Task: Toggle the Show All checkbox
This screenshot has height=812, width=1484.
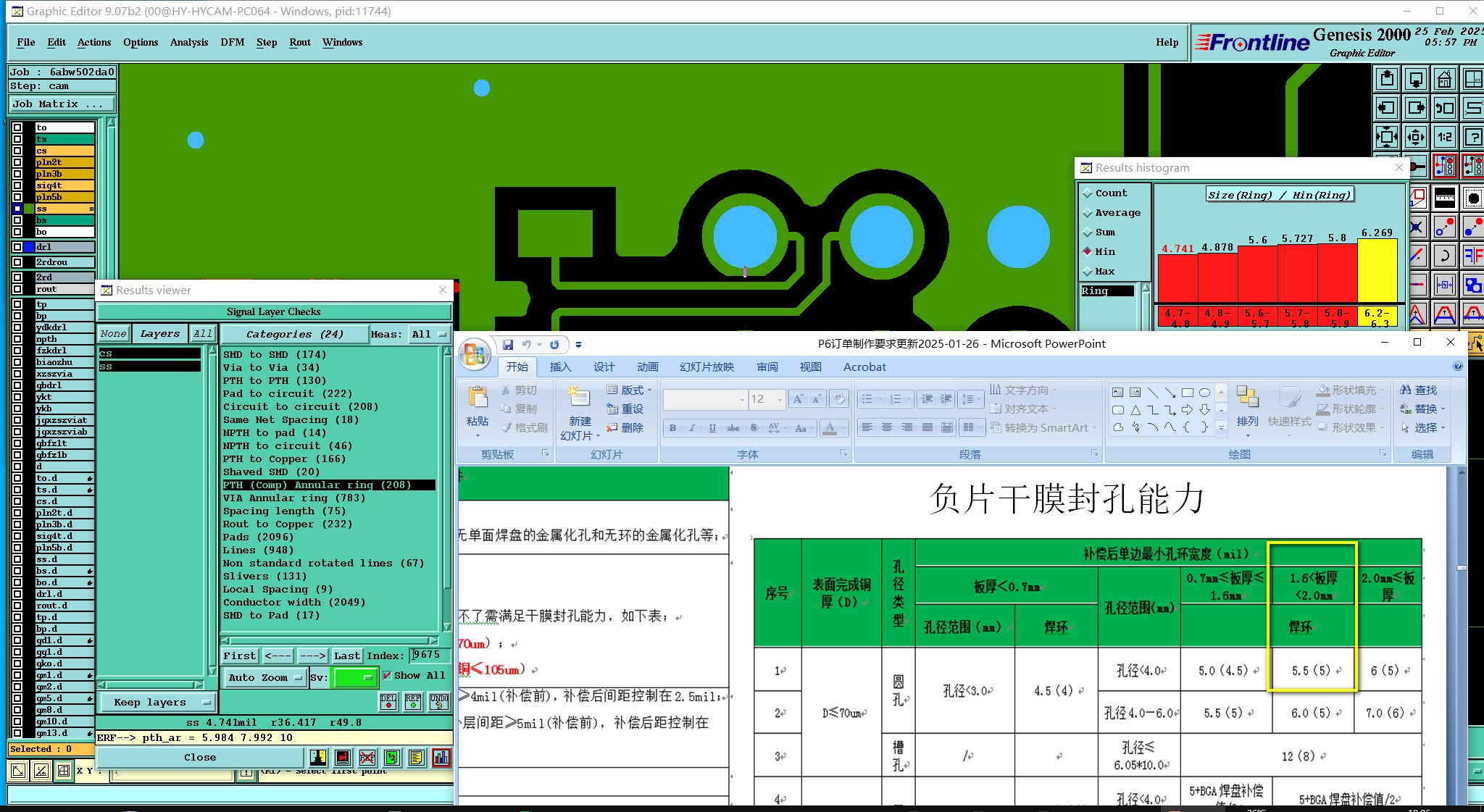Action: [x=388, y=675]
